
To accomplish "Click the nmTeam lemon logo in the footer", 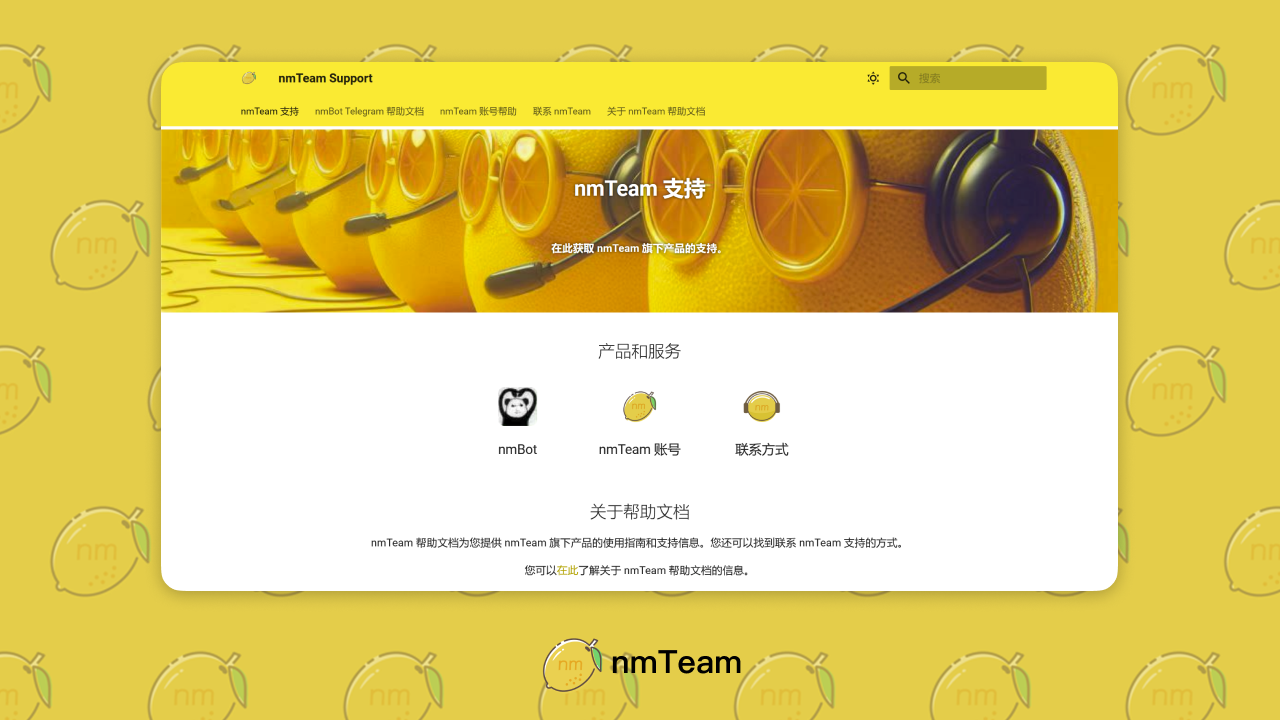I will coord(571,662).
